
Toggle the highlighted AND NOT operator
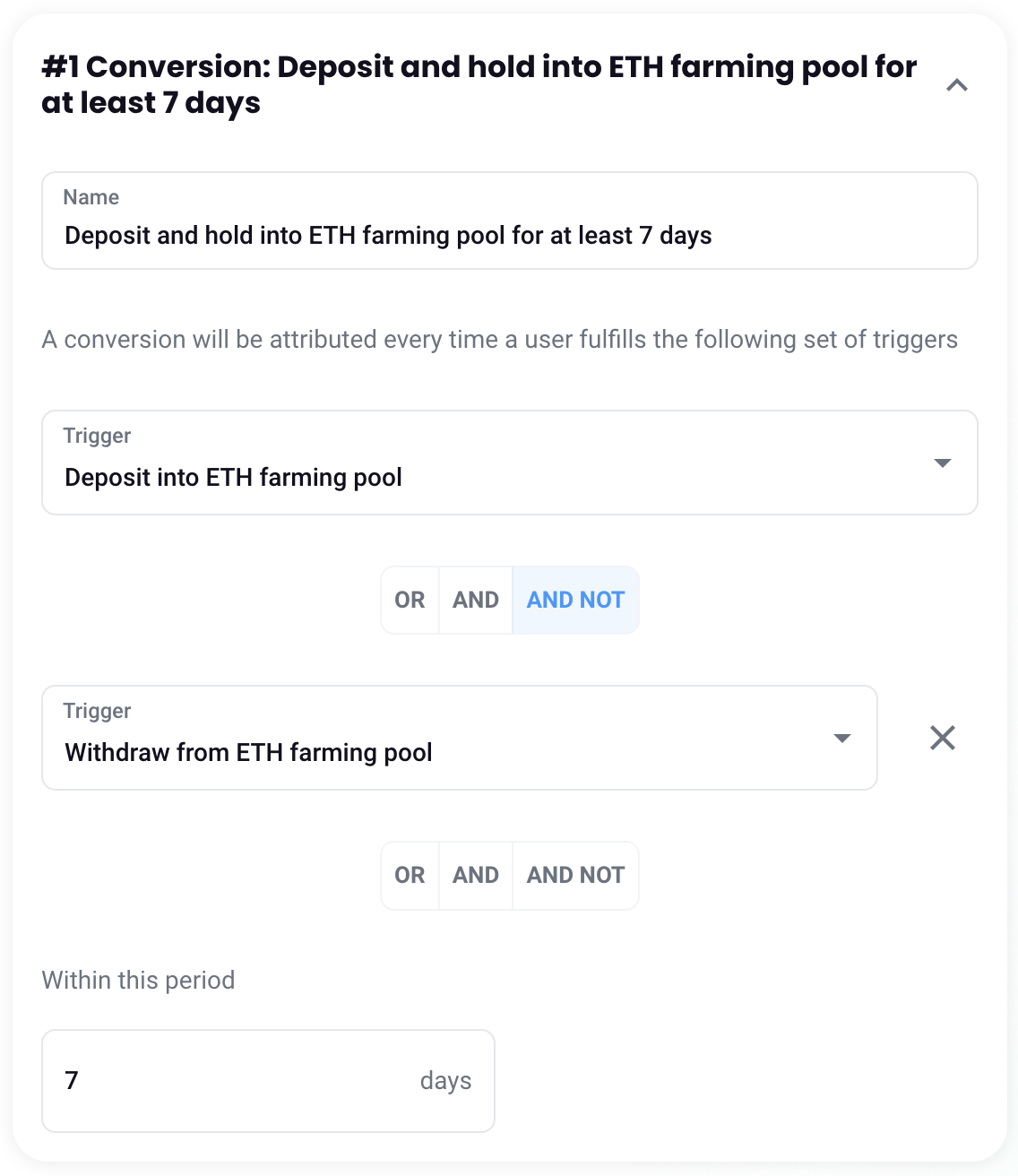(x=575, y=600)
